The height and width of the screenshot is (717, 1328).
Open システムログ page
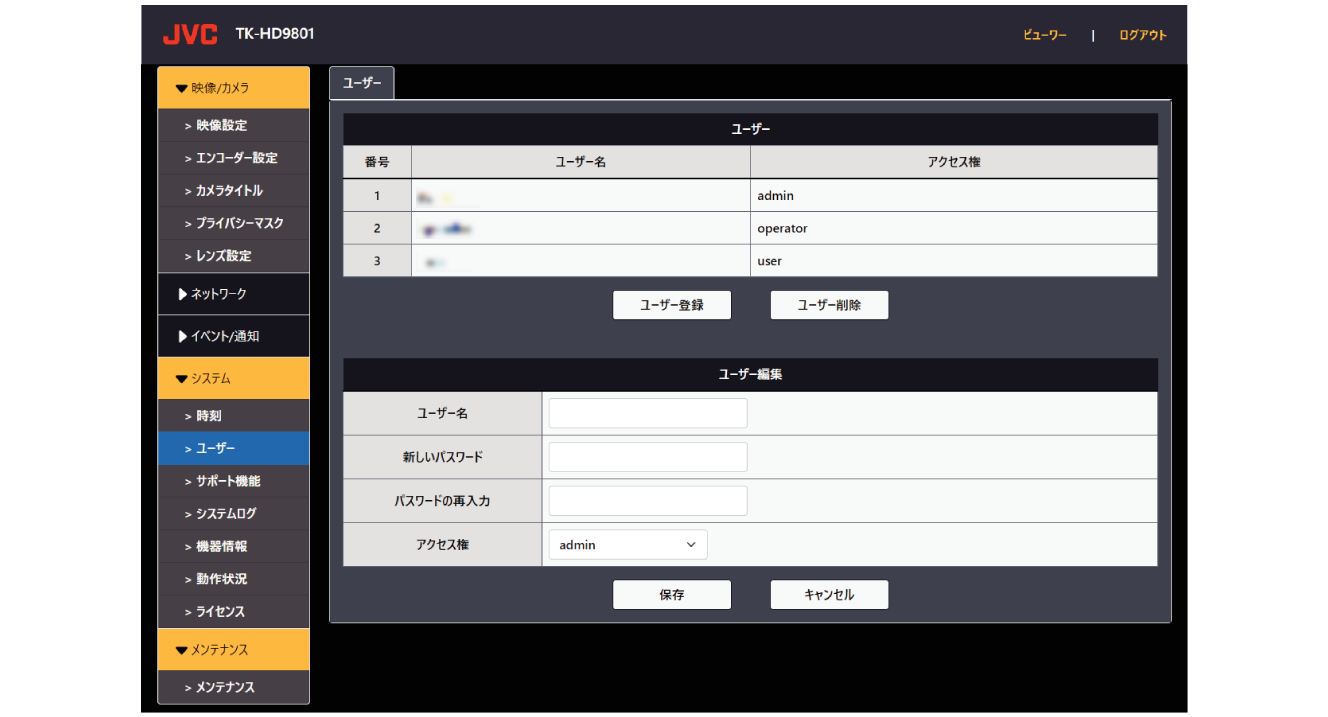[x=233, y=514]
